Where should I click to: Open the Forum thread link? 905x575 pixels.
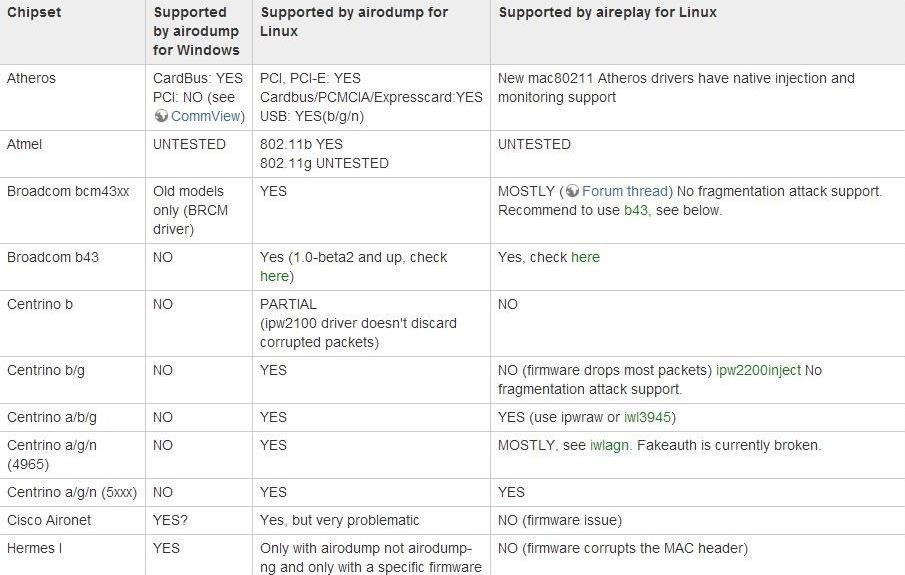pyautogui.click(x=626, y=191)
